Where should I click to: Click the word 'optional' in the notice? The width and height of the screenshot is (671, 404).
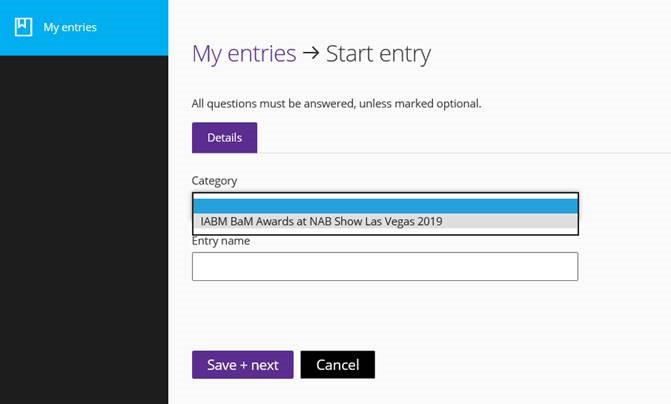click(x=459, y=103)
